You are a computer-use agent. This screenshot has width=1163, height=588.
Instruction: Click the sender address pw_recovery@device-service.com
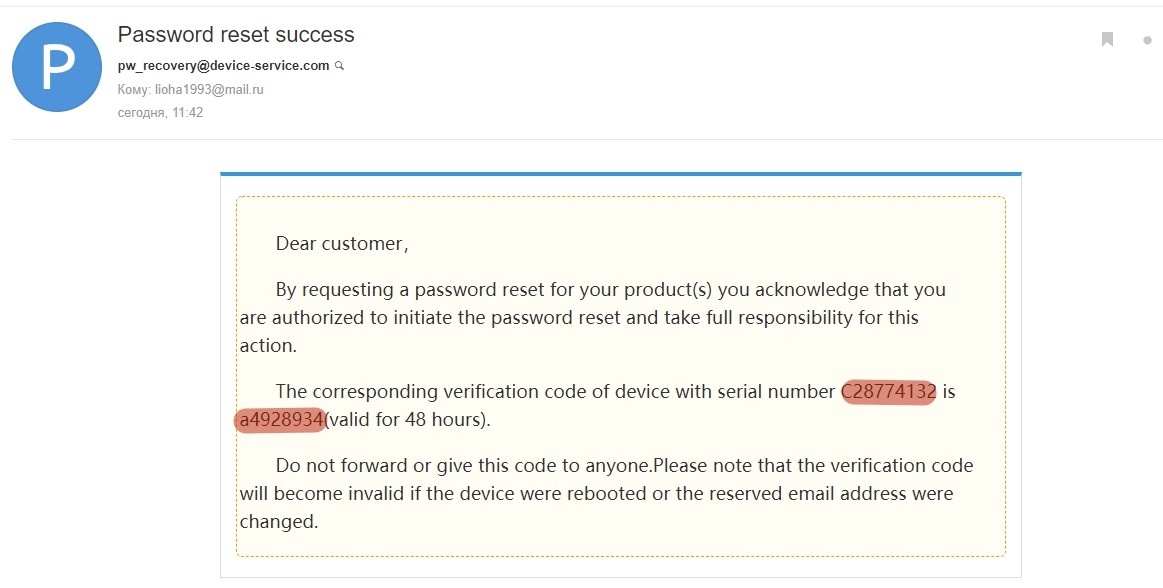223,66
